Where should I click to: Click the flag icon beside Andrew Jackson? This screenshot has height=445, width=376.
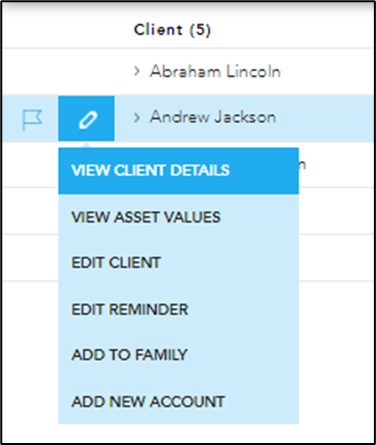(x=32, y=120)
